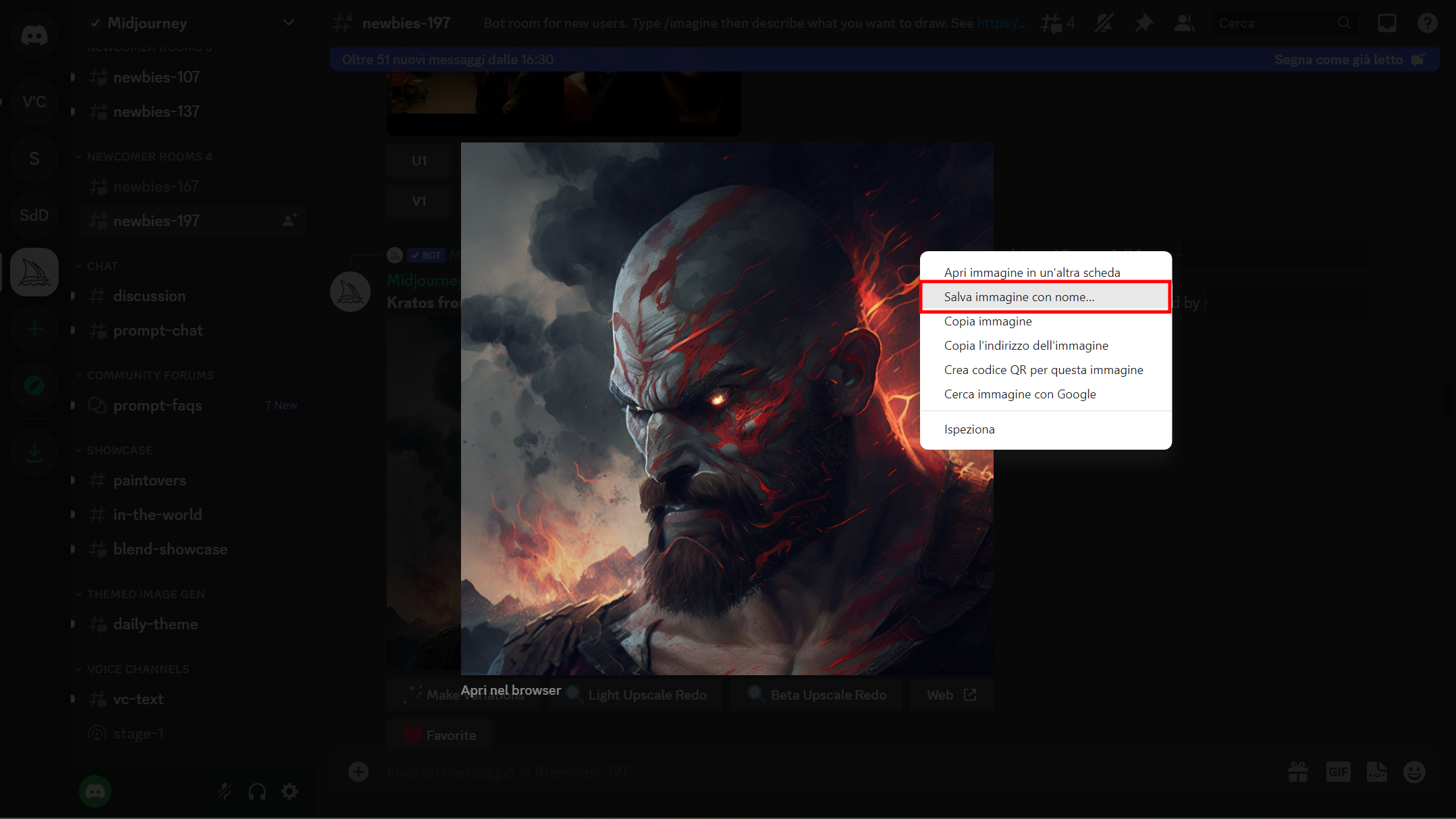This screenshot has width=1456, height=819.
Task: Open the pinned messages icon
Action: [1143, 24]
